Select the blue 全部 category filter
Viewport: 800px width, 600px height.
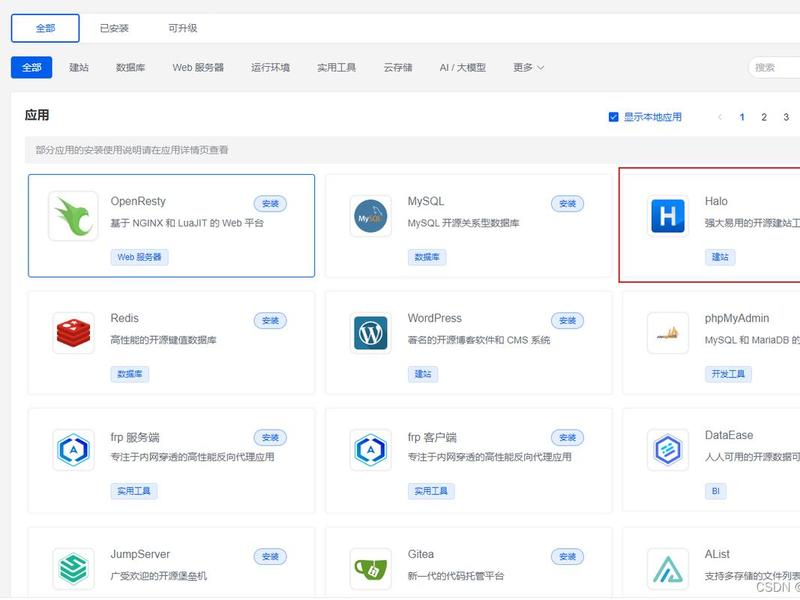(32, 67)
